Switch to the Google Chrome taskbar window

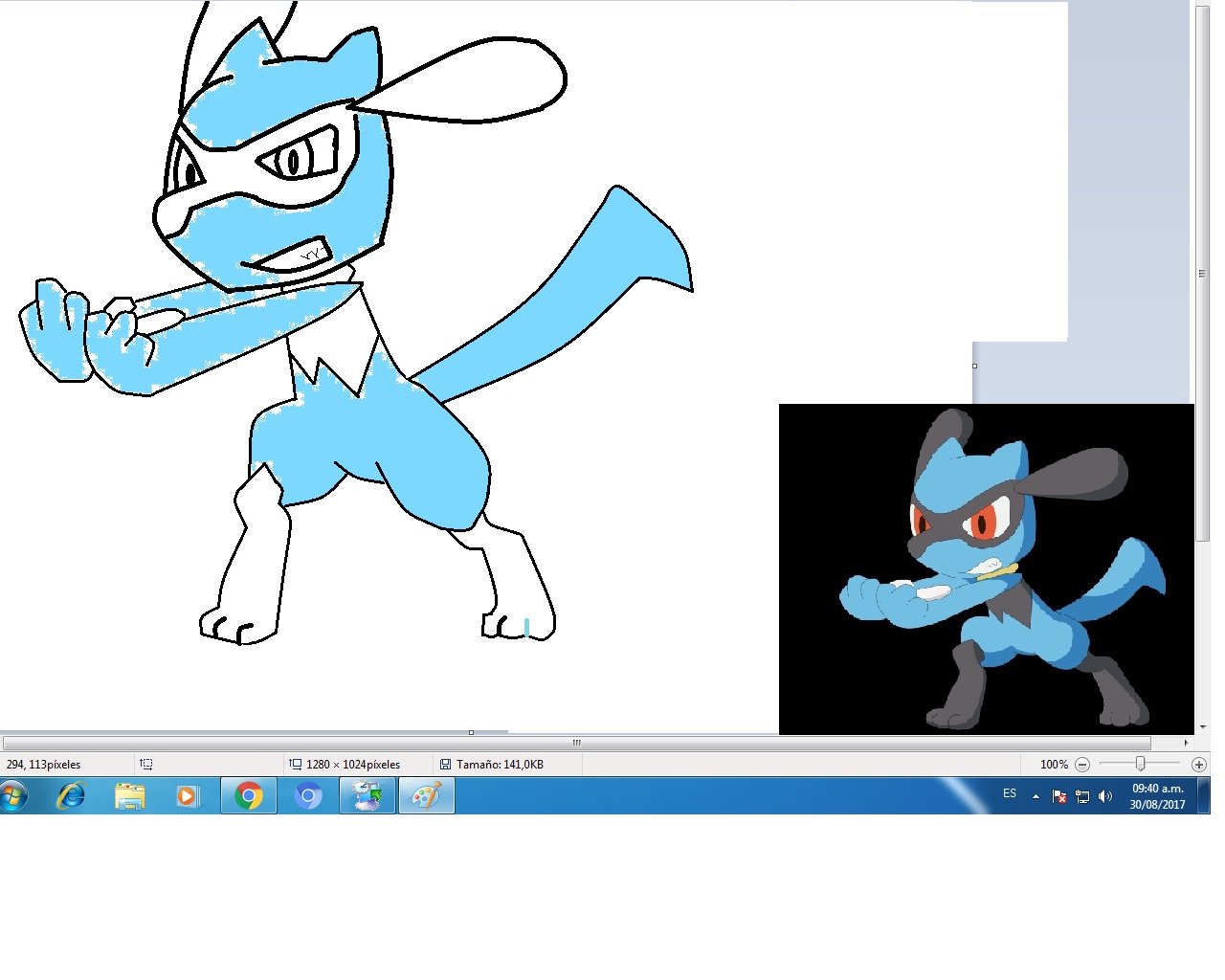pos(249,795)
